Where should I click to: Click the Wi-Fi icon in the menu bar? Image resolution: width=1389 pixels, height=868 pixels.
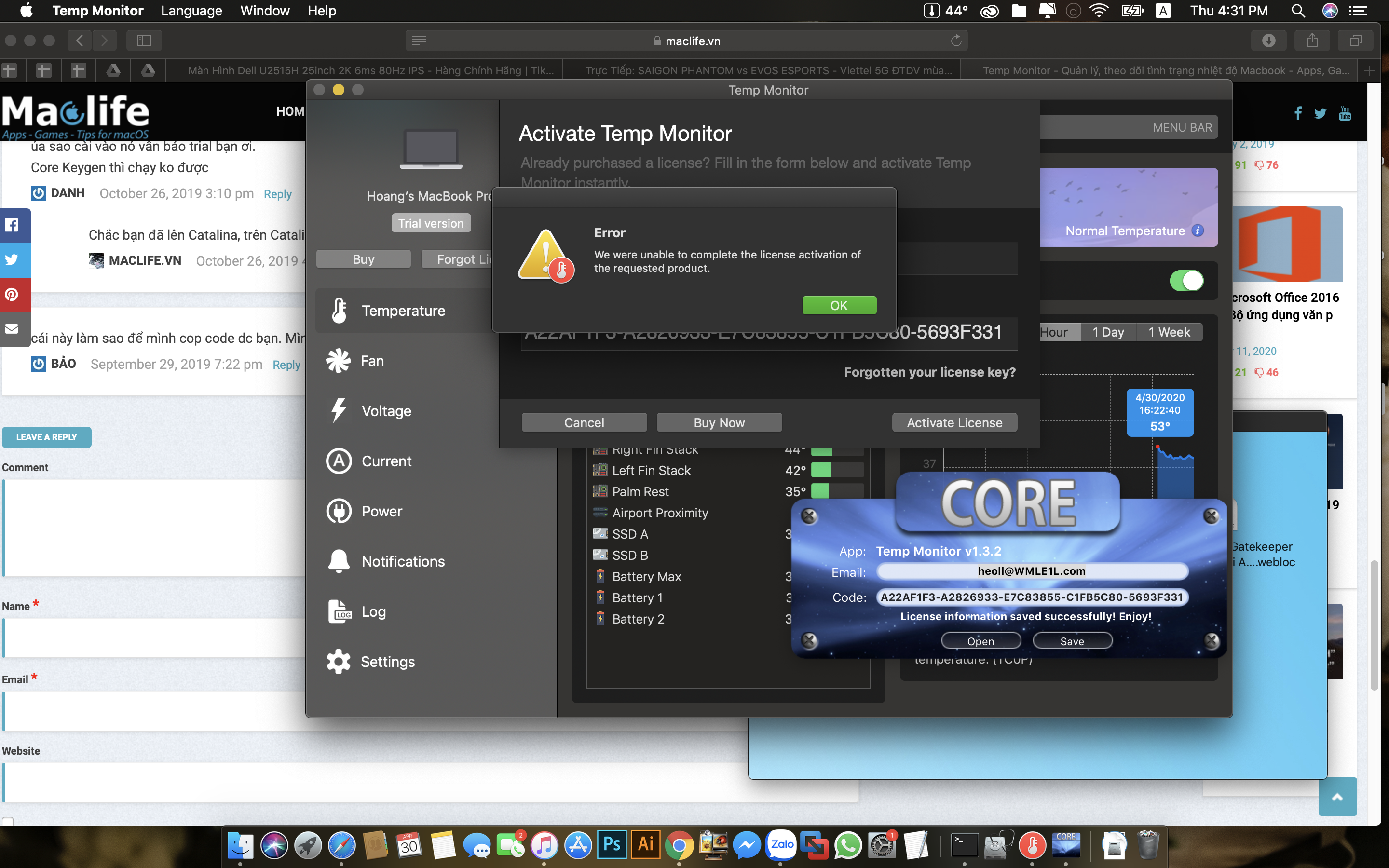pyautogui.click(x=1098, y=10)
